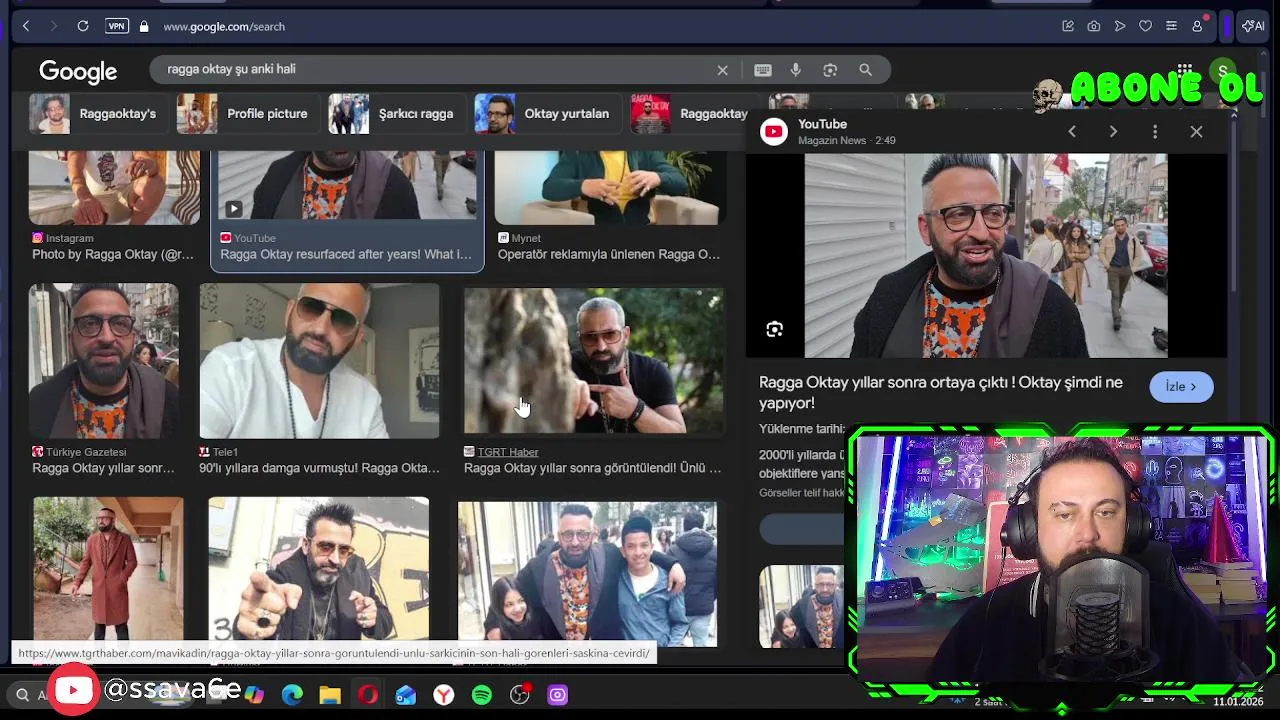The image size is (1280, 720).
Task: Search by image with Google Lens icon
Action: point(830,70)
